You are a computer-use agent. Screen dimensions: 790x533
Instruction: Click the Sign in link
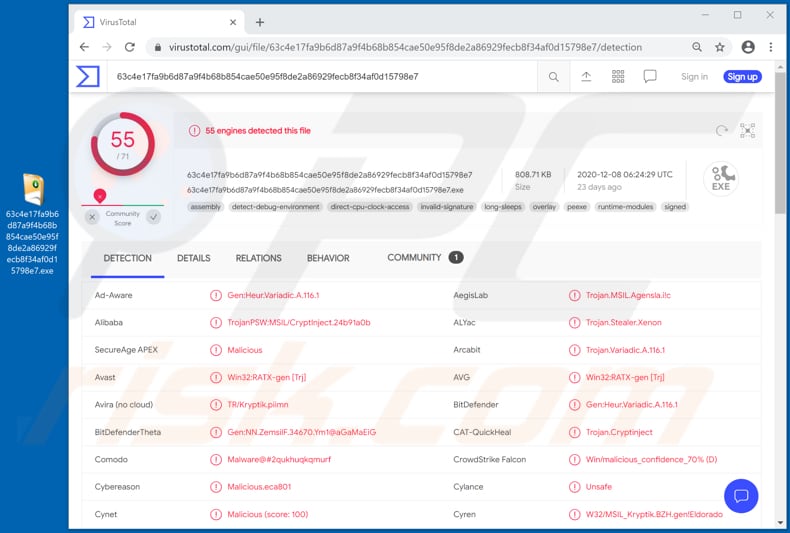tap(694, 77)
